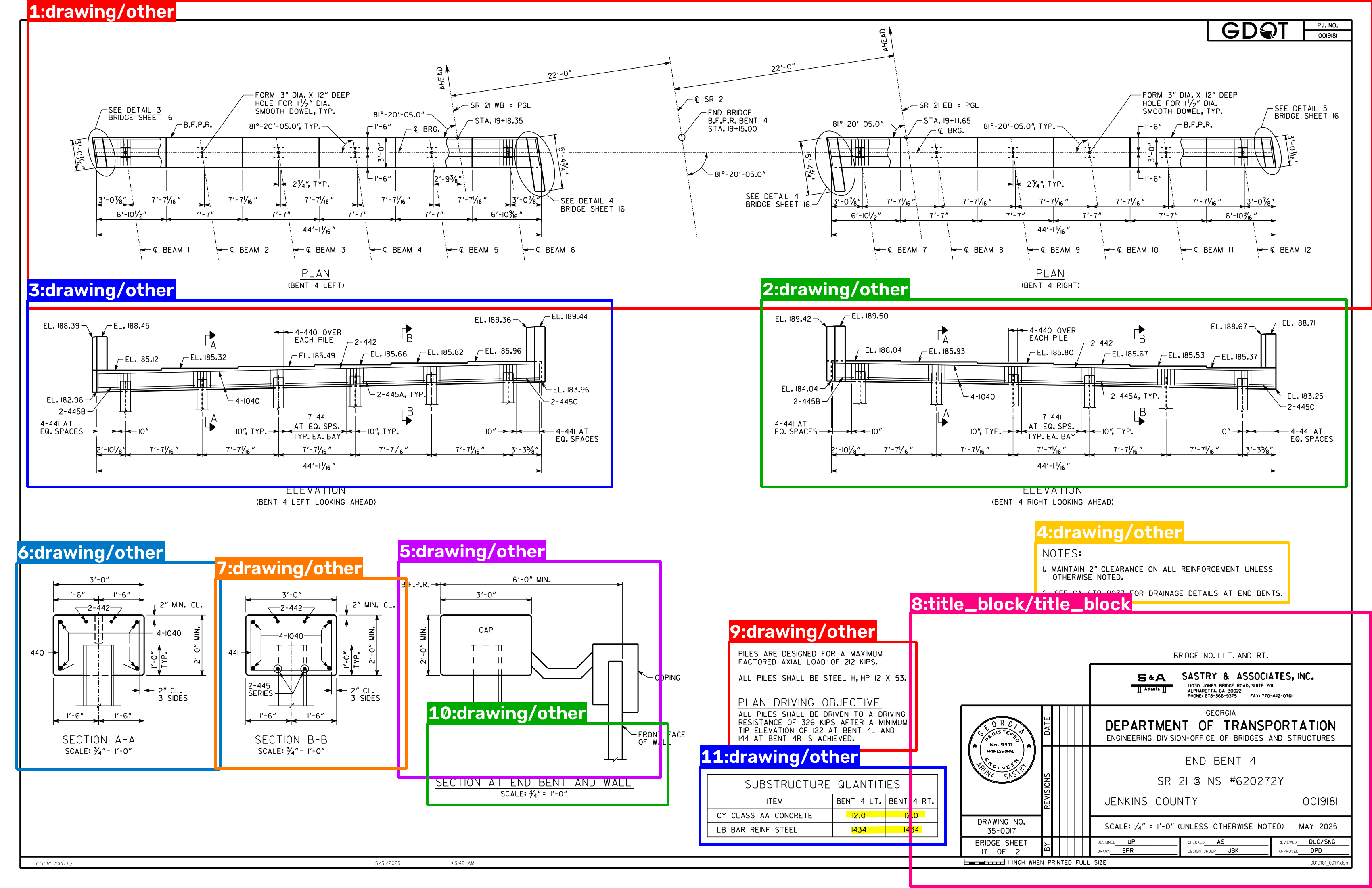The height and width of the screenshot is (888, 1372).
Task: Click the title block SCALE note
Action: [1194, 827]
